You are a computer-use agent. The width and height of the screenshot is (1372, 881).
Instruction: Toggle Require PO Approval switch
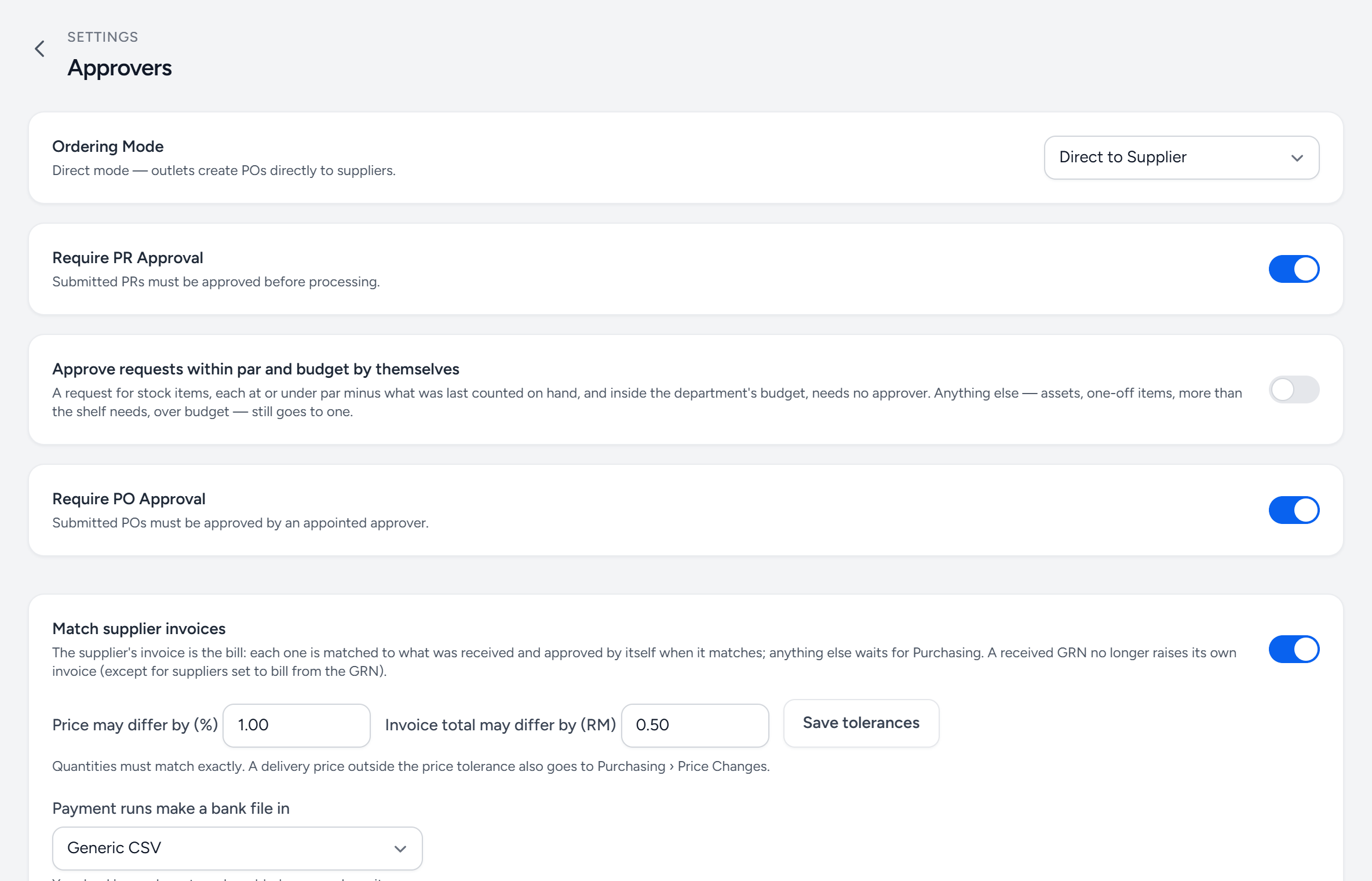tap(1294, 510)
